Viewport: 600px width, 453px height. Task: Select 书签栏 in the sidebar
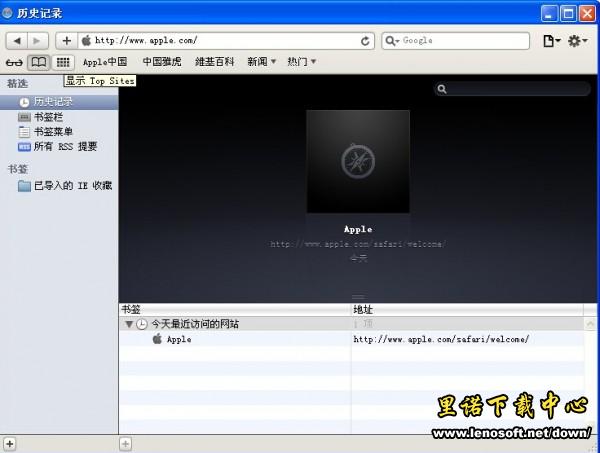(59, 117)
